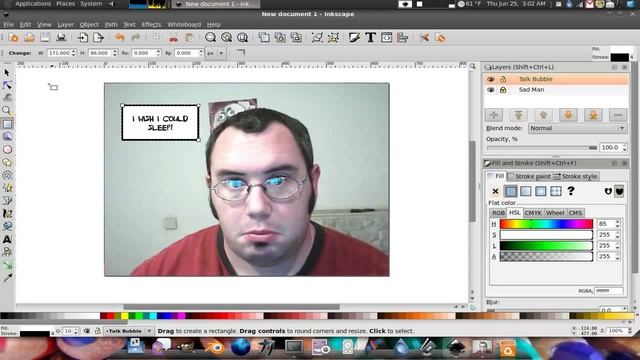Select the Zoom tool in toolbox
Viewport: 640px width, 360px height.
(x=7, y=111)
